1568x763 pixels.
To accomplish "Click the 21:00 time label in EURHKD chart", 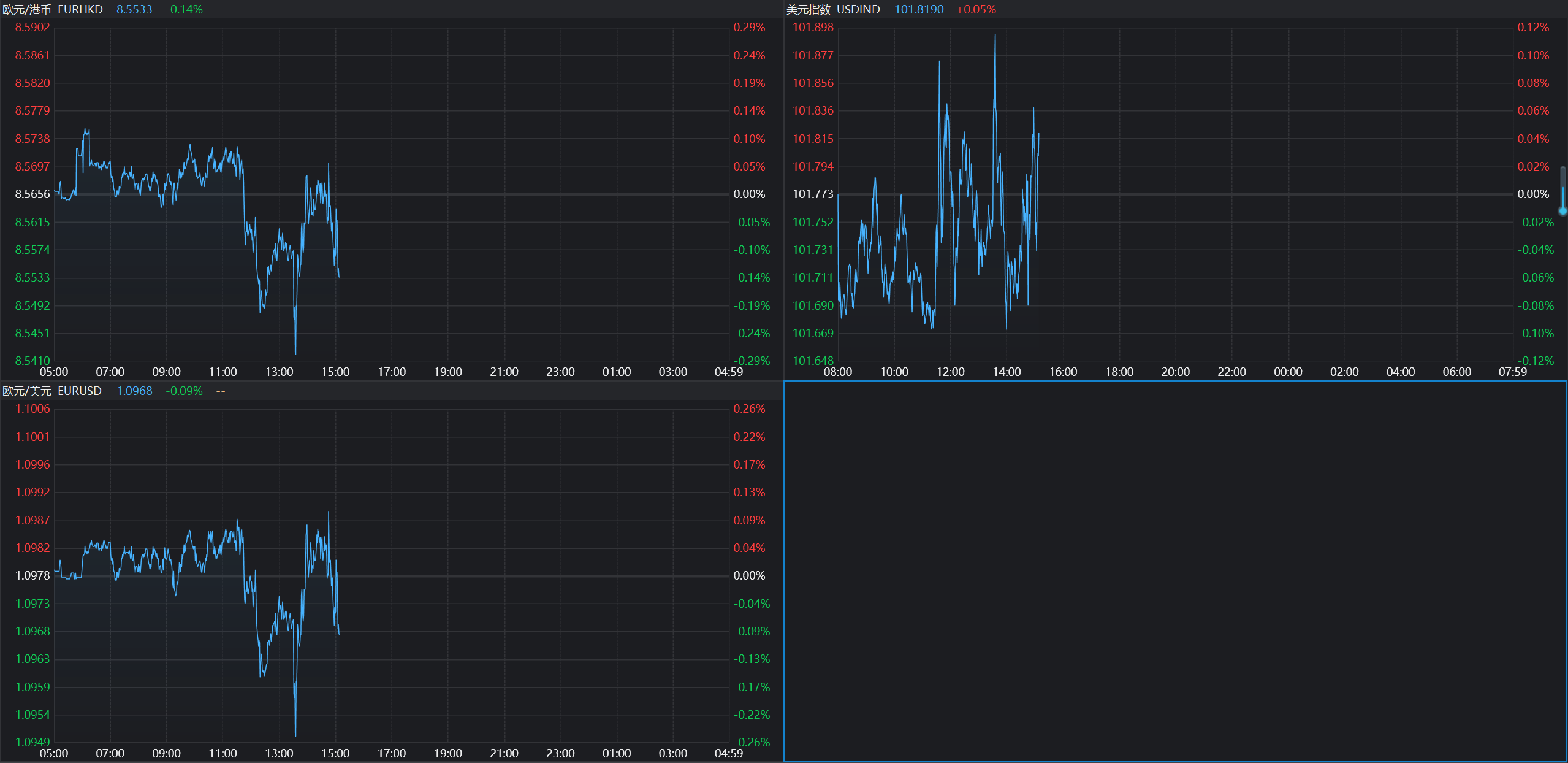I will point(504,372).
